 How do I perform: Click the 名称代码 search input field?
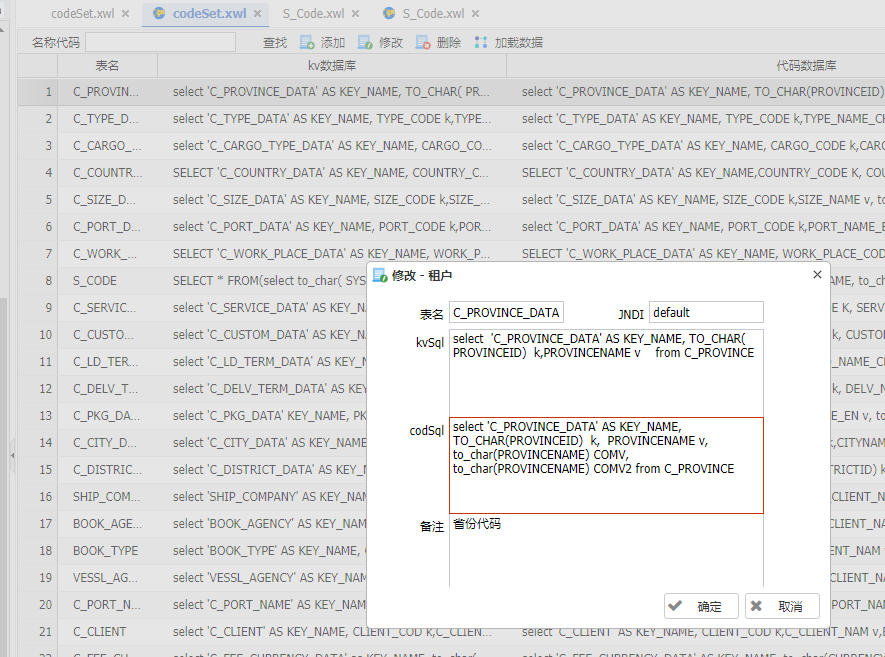(160, 42)
